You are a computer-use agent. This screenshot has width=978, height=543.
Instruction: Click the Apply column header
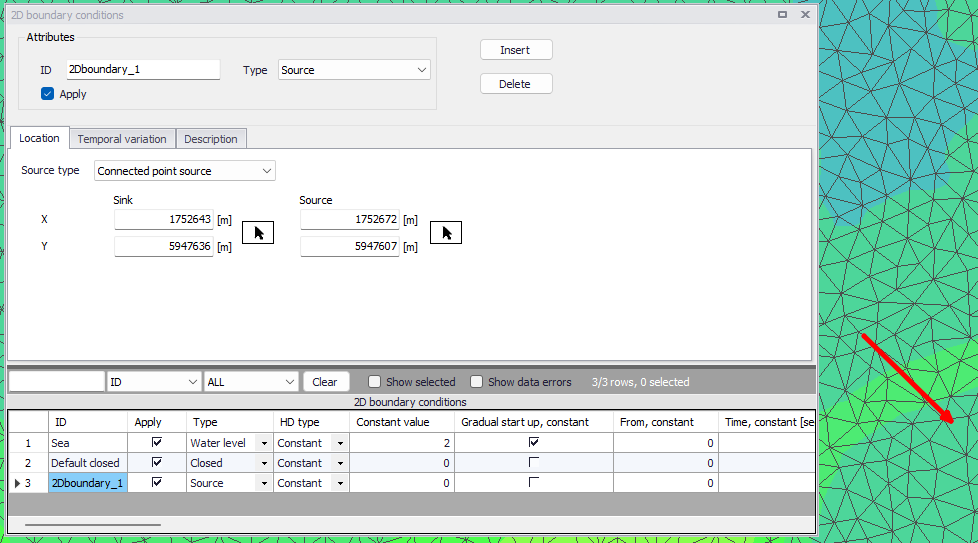click(x=157, y=422)
